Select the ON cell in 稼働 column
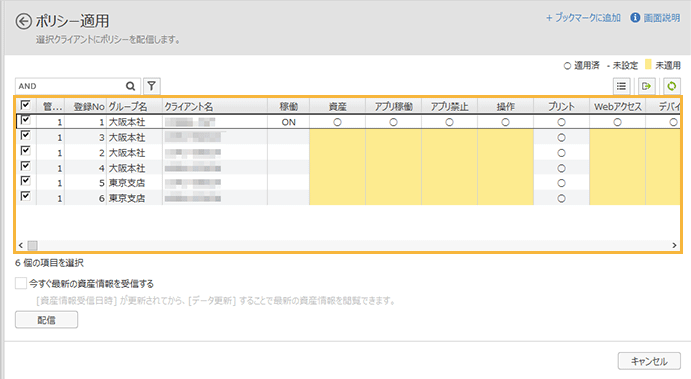Screen dimensions: 691x379 288,122
